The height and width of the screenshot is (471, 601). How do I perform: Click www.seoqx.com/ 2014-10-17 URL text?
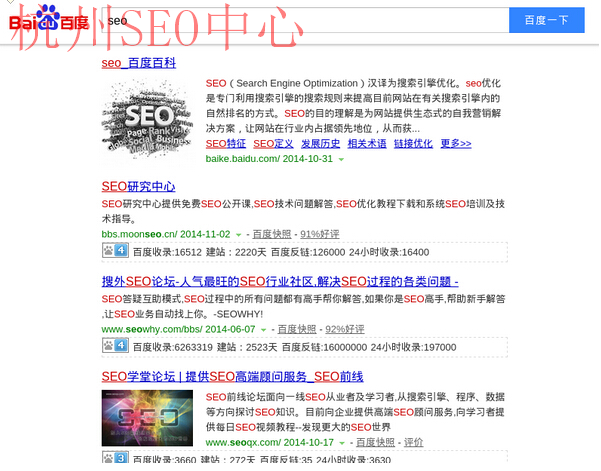(270, 443)
